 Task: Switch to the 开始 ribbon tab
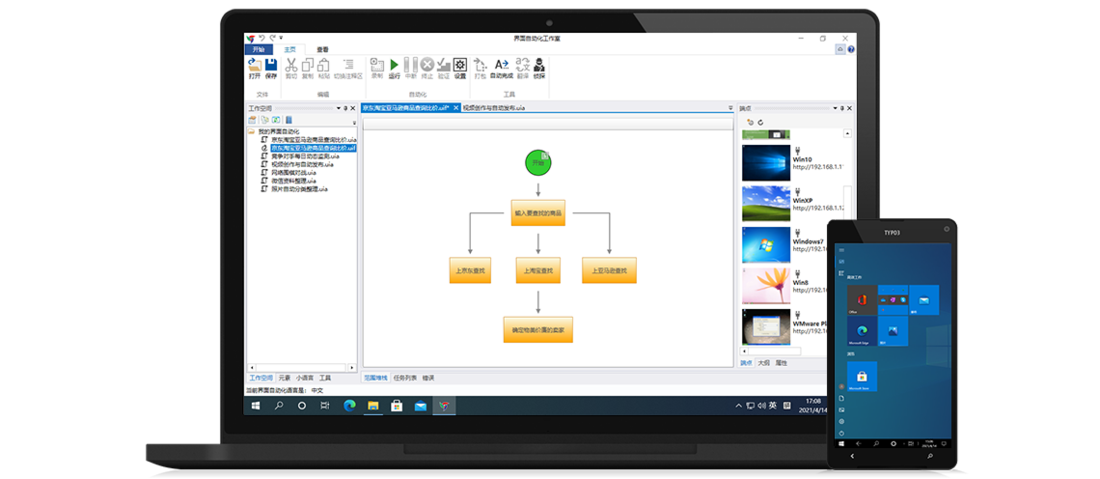pyautogui.click(x=259, y=49)
